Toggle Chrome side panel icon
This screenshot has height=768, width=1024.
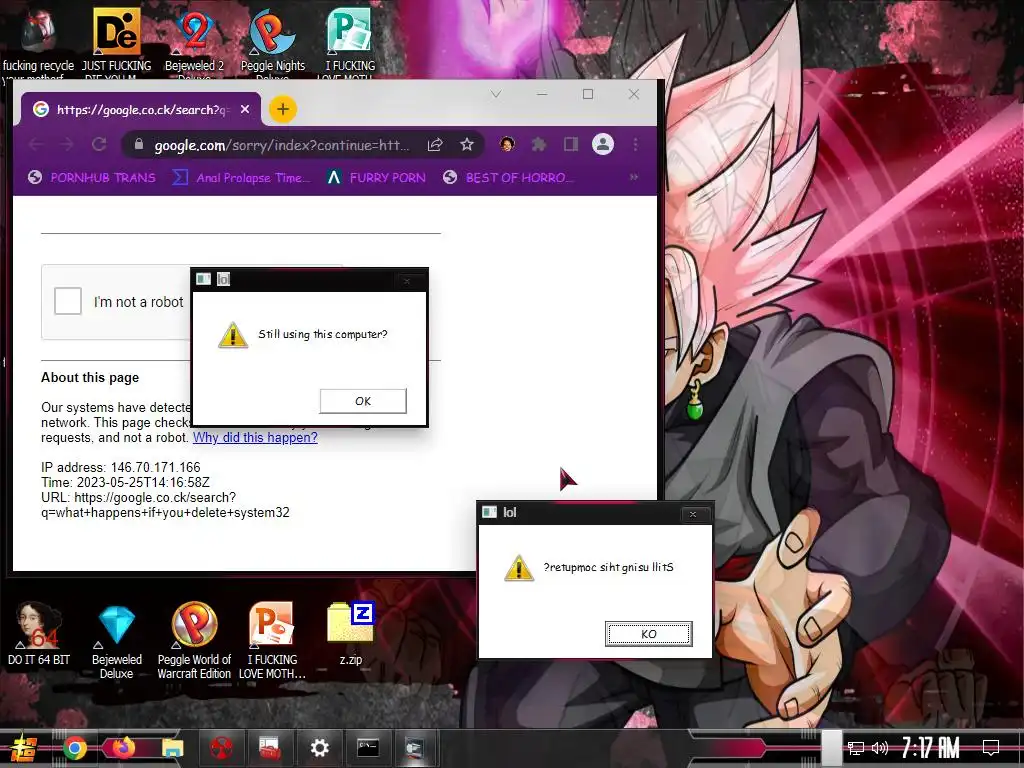pyautogui.click(x=571, y=144)
